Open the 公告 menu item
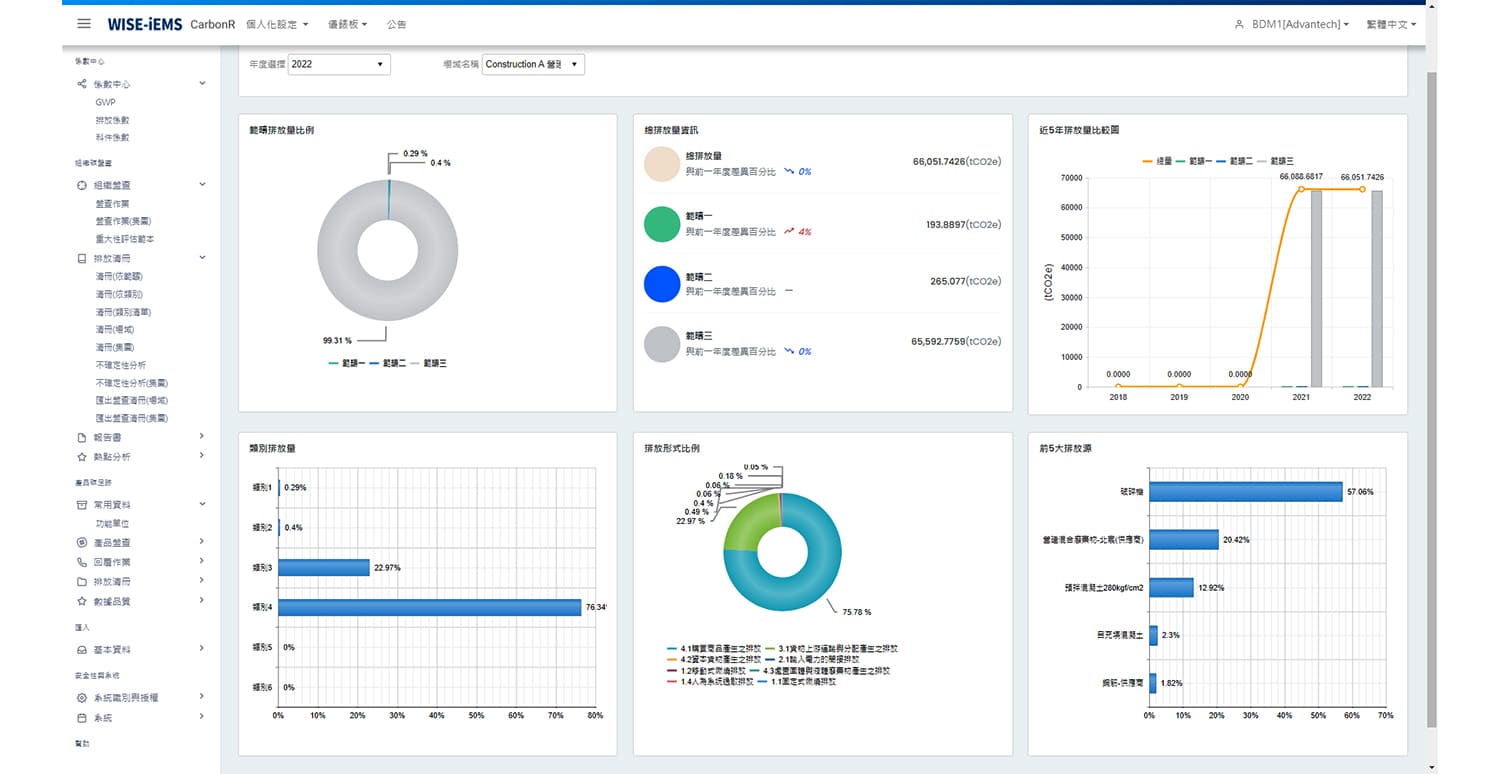Image resolution: width=1500 pixels, height=774 pixels. (397, 24)
